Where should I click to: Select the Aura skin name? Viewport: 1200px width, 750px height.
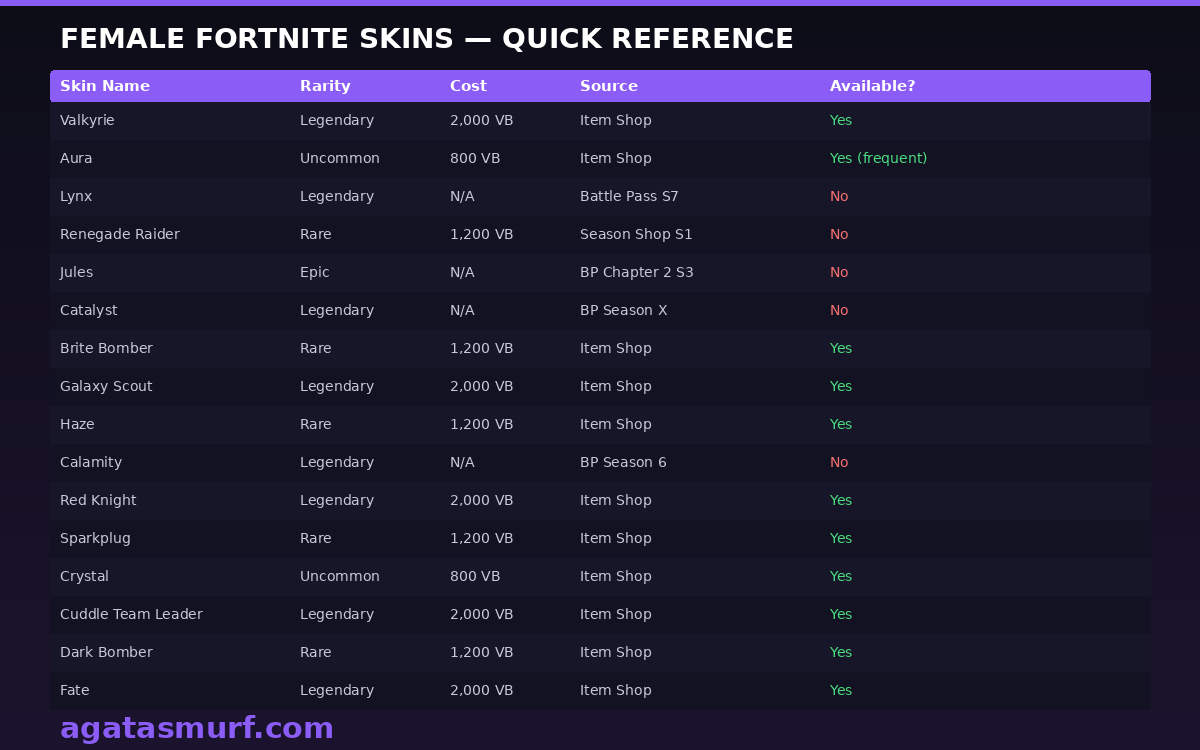point(76,158)
